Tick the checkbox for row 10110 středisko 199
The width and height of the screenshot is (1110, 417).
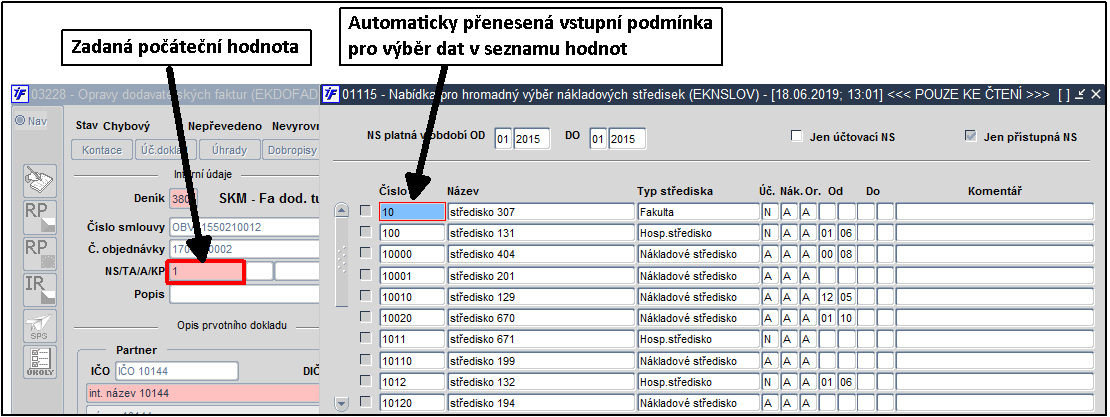(365, 360)
